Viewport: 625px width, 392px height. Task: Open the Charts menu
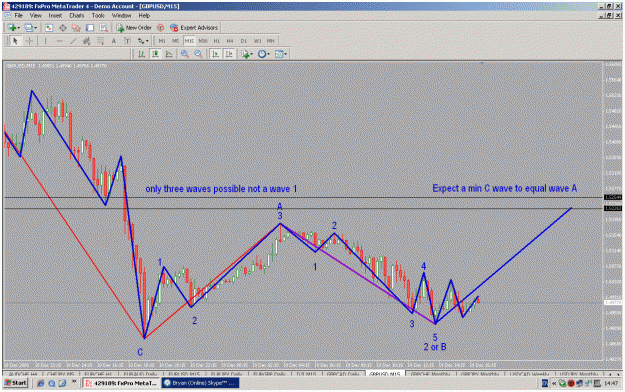pos(77,16)
